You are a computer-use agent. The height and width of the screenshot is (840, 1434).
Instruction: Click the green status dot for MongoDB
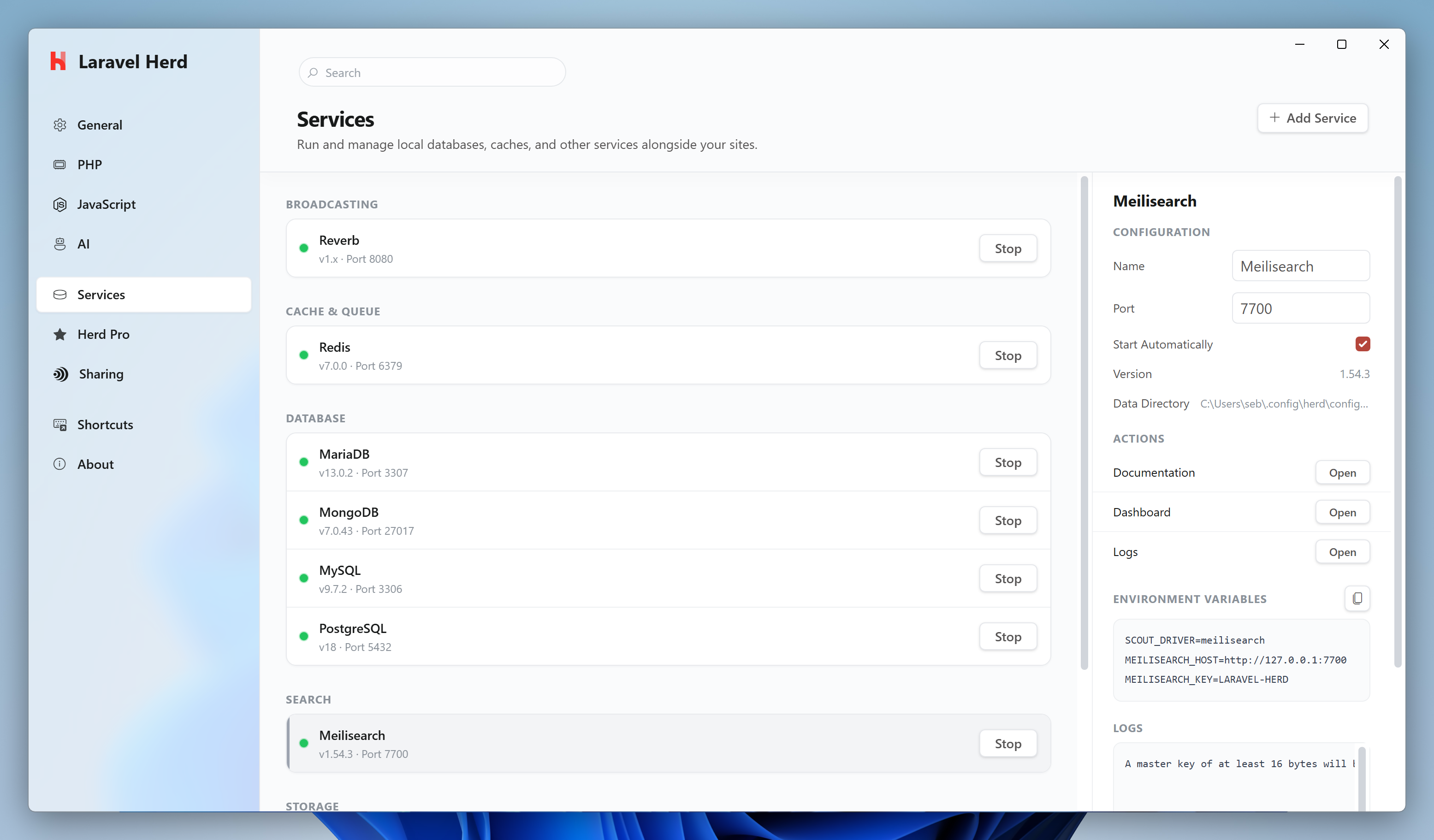tap(304, 520)
